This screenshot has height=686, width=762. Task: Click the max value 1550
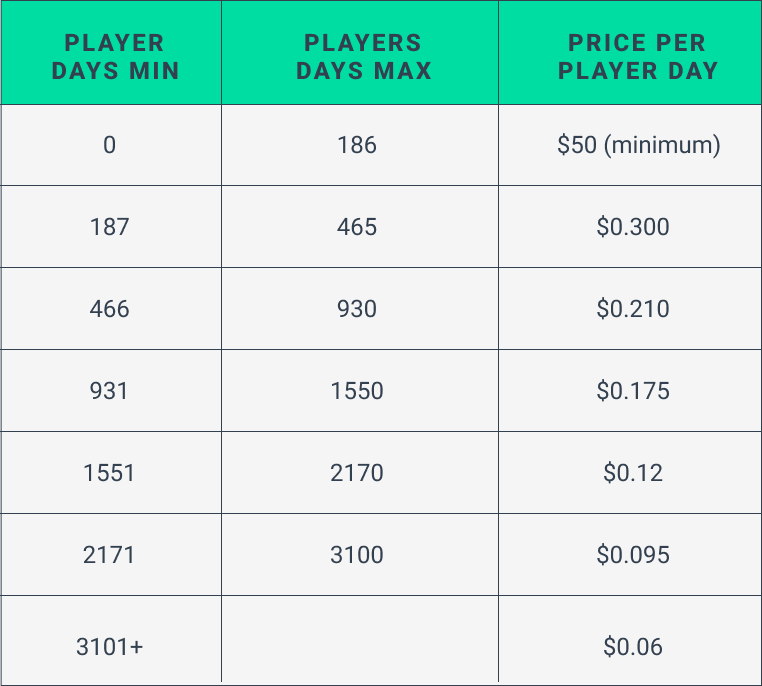click(360, 391)
